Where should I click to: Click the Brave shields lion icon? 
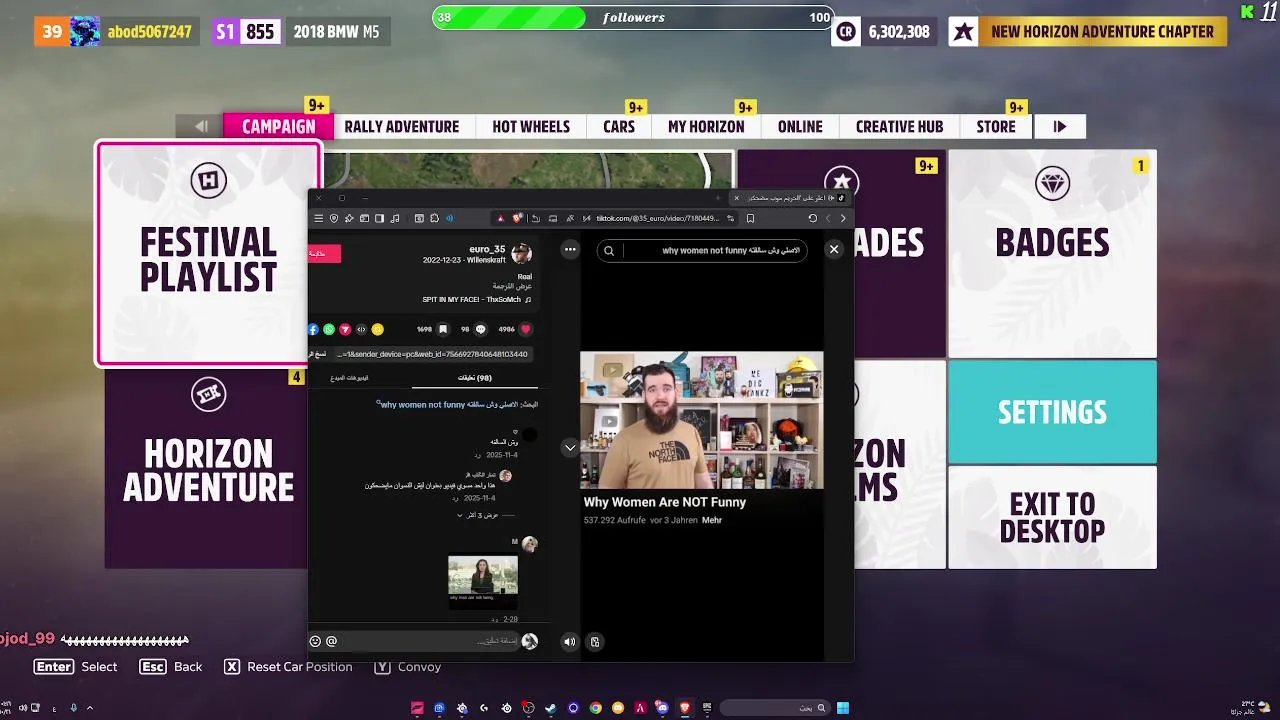[x=517, y=218]
